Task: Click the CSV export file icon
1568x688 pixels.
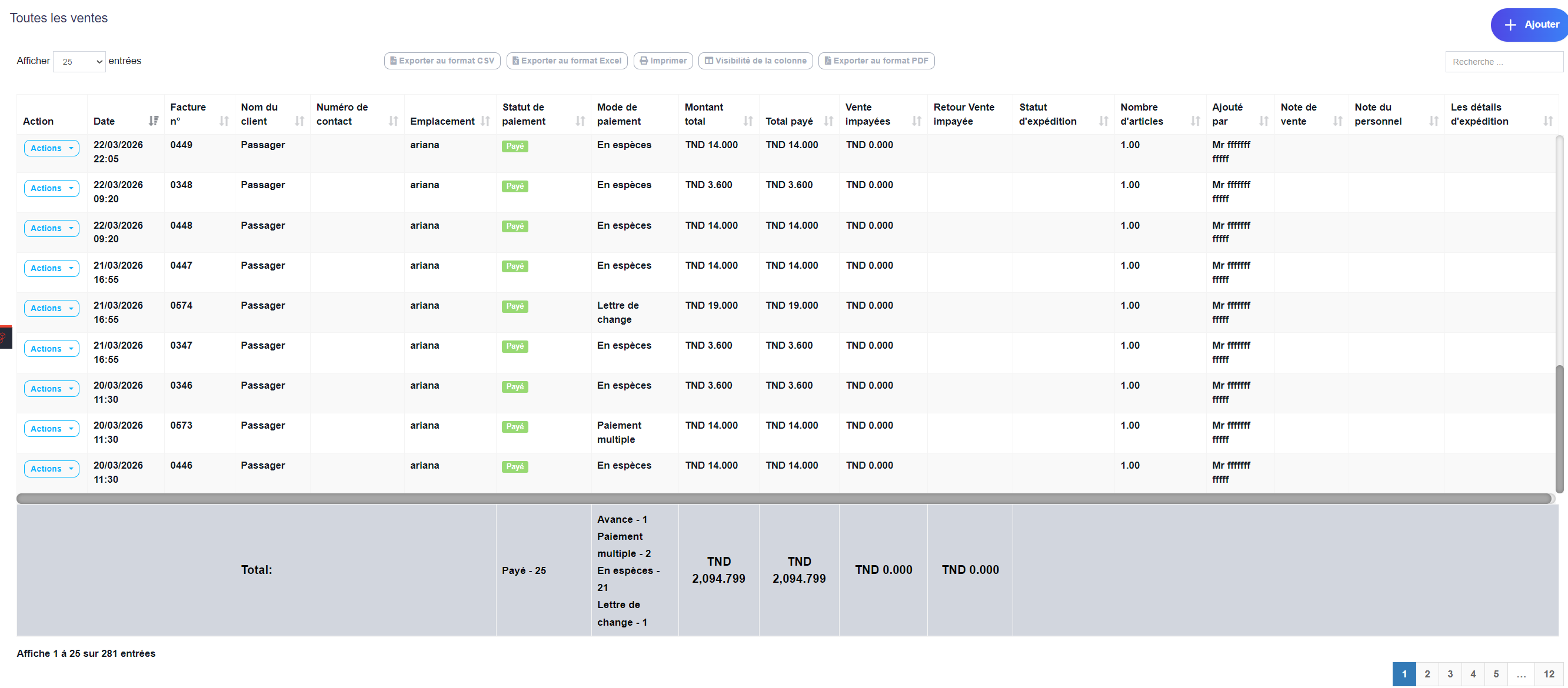Action: coord(393,61)
